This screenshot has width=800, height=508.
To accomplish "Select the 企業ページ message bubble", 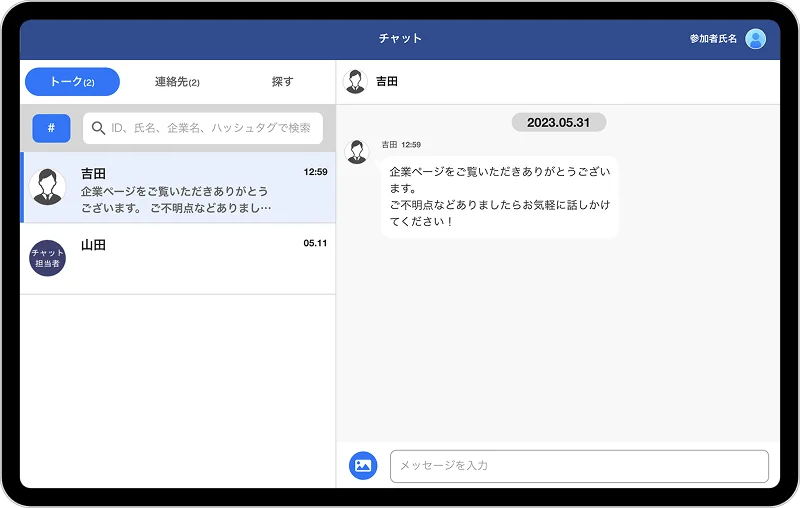I will 499,196.
